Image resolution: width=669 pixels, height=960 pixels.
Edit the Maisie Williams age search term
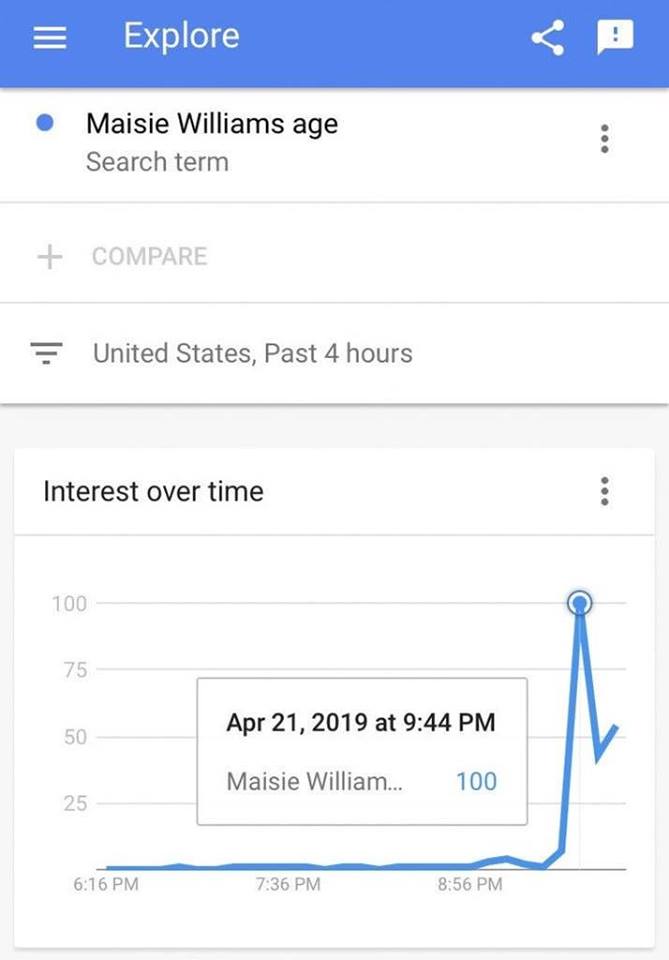[212, 124]
